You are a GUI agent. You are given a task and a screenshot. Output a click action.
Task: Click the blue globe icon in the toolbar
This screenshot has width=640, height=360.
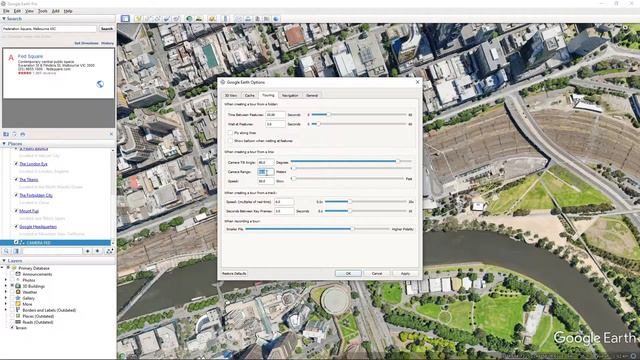click(x=276, y=19)
